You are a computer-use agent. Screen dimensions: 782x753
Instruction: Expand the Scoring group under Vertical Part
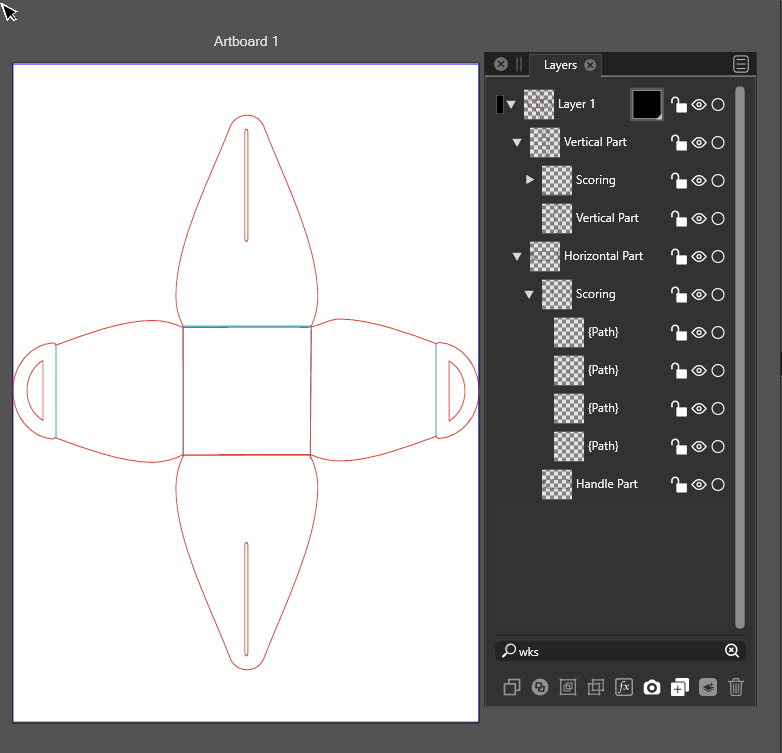point(530,180)
